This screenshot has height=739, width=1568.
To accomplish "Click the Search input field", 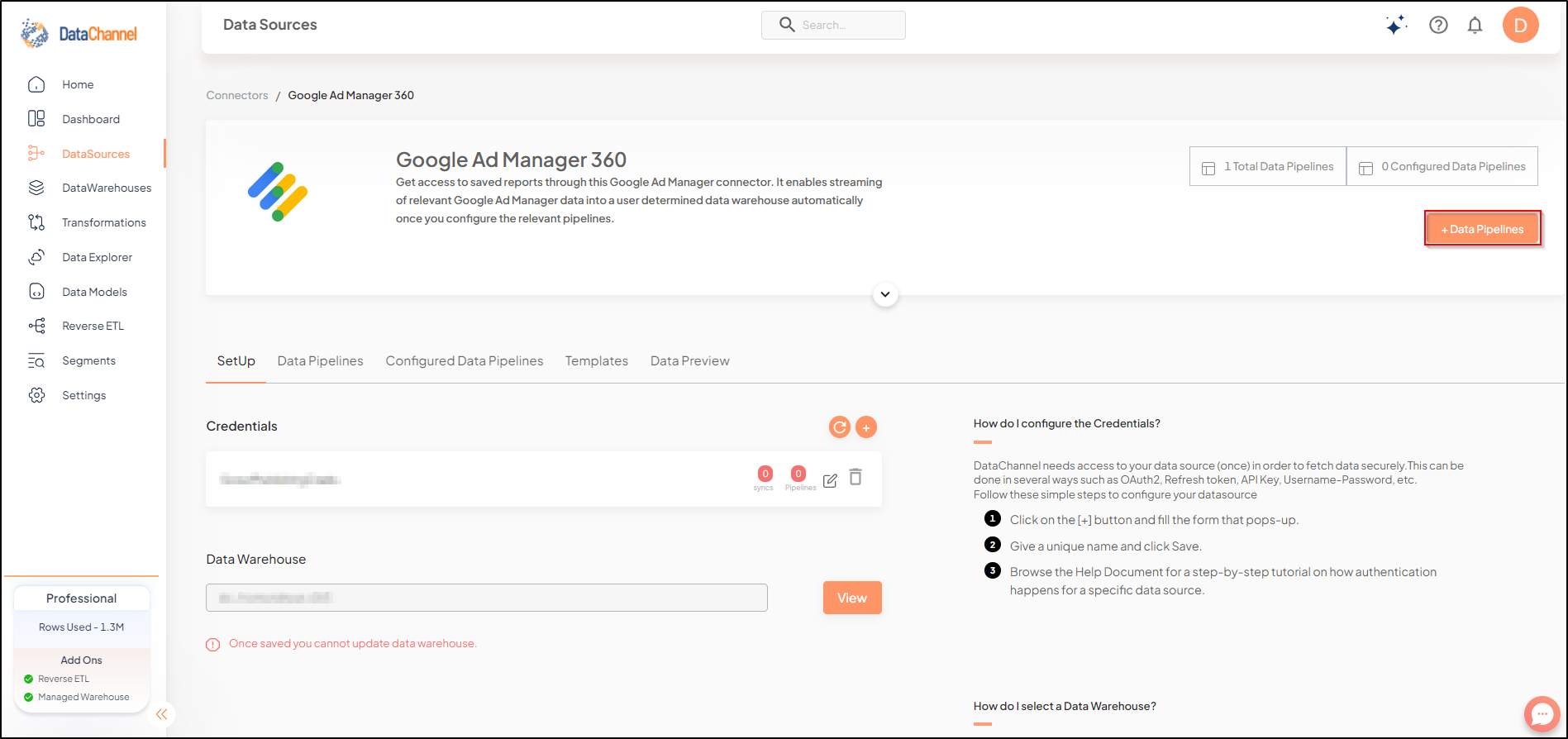I will click(x=833, y=25).
